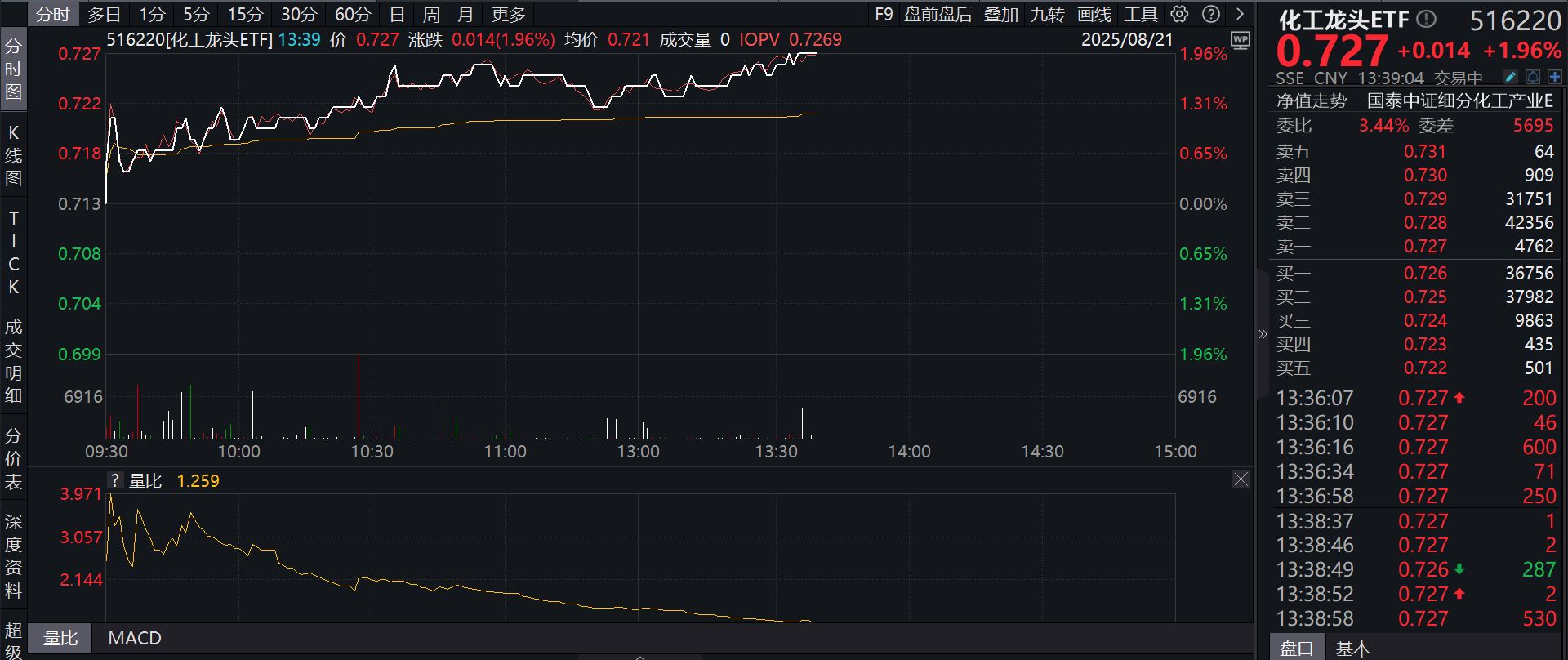Click the help question mark icon
1568x660 pixels.
click(x=1212, y=14)
